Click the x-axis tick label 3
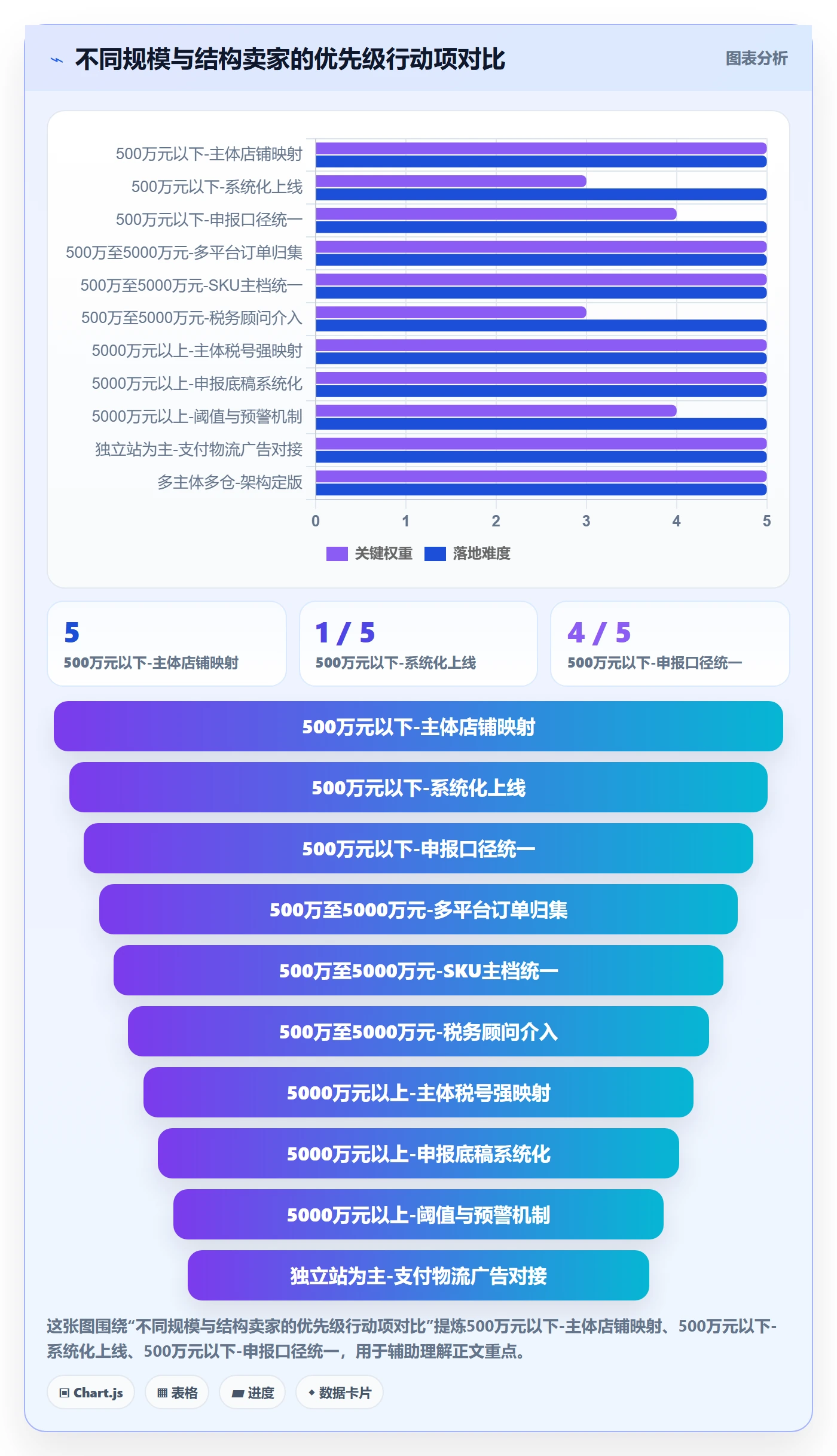This screenshot has height=1456, width=837. [x=586, y=521]
